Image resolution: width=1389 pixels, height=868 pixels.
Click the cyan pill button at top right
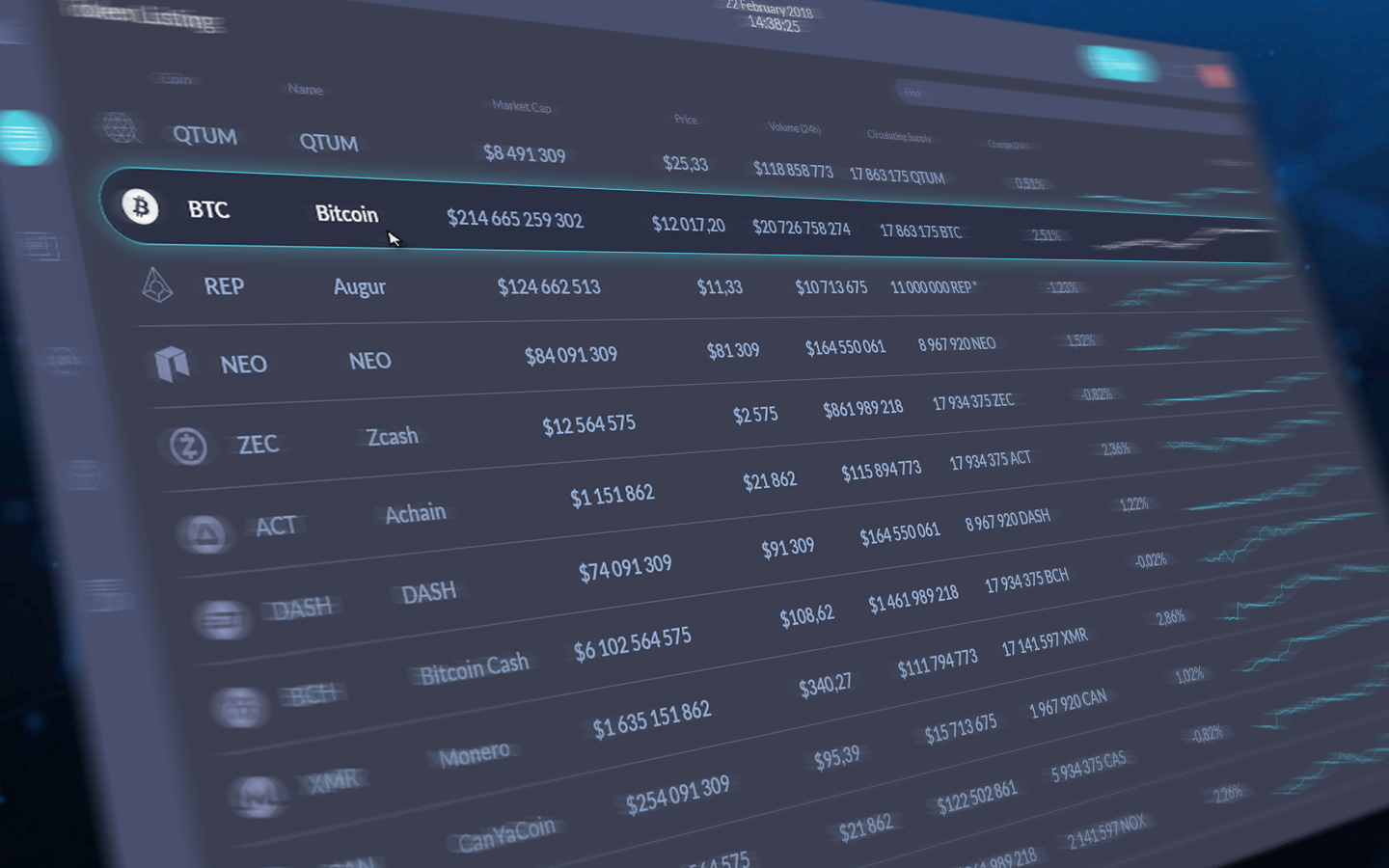tap(1118, 64)
